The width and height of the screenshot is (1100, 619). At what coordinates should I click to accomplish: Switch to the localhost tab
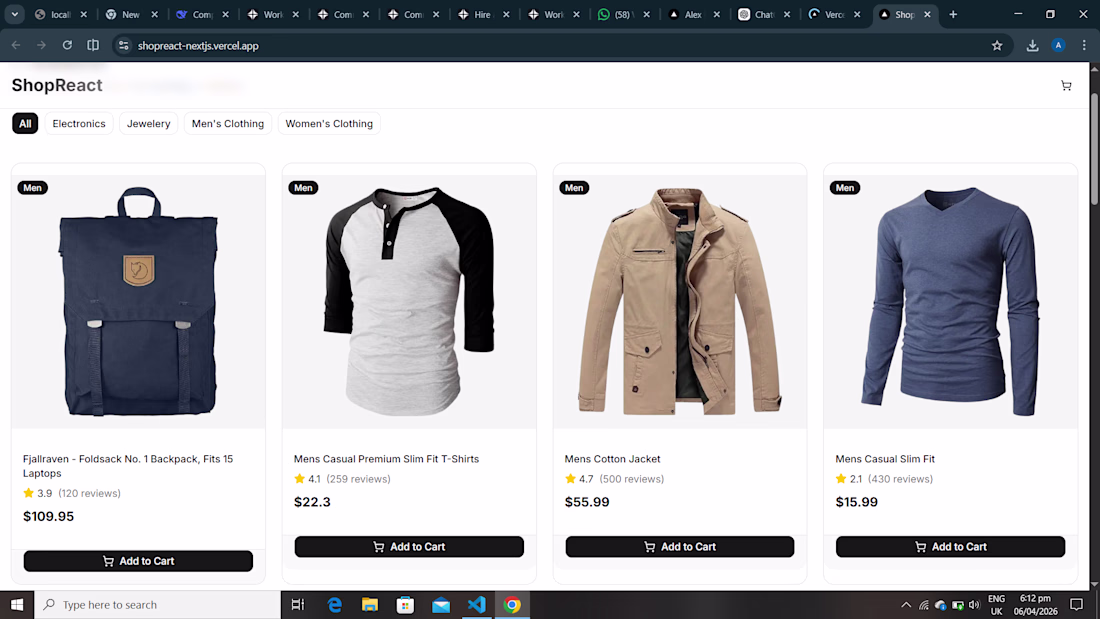60,14
